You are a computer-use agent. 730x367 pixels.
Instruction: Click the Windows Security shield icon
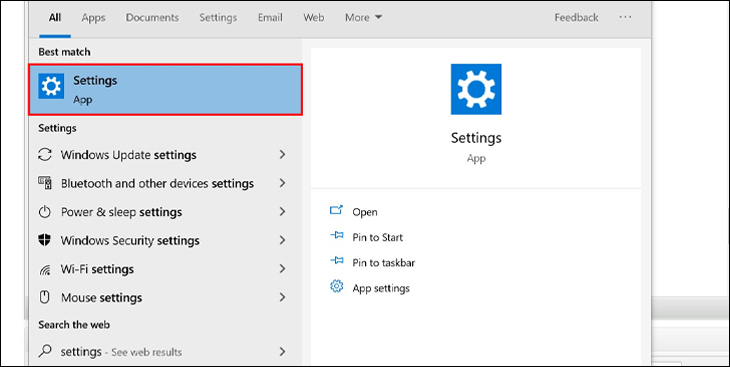(45, 240)
